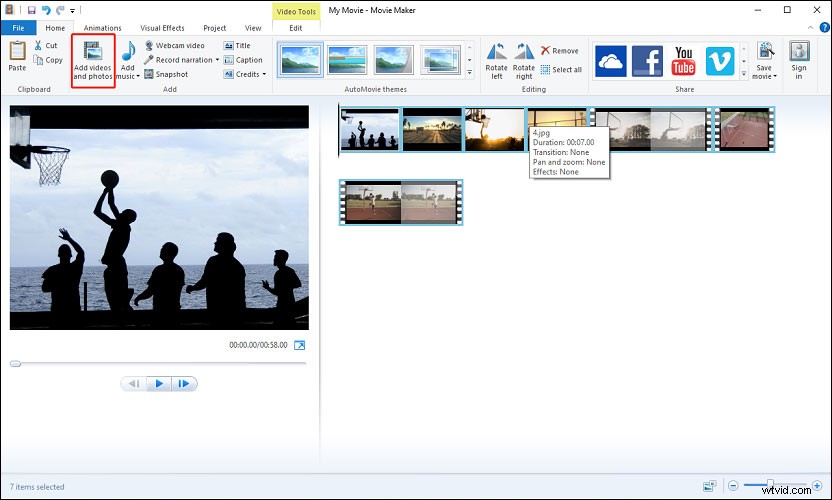Click the Save movie icon

pos(765,51)
